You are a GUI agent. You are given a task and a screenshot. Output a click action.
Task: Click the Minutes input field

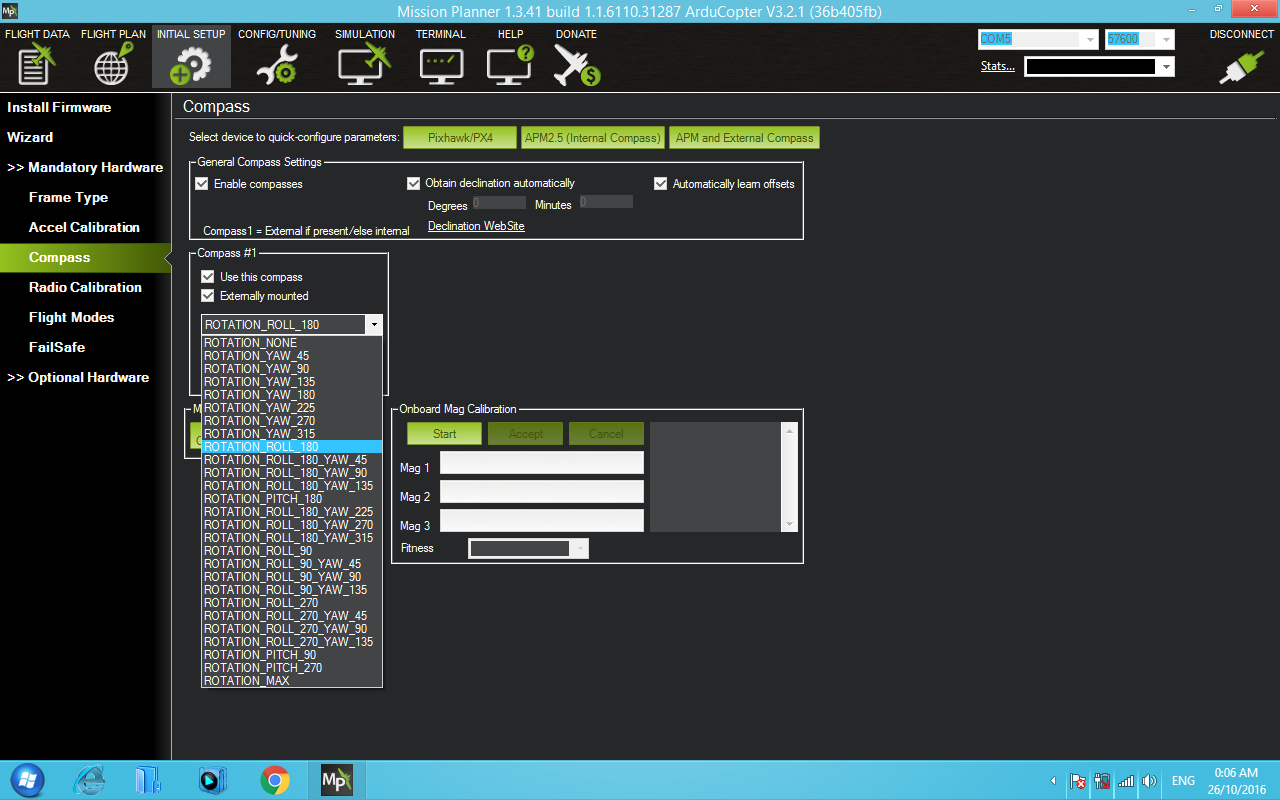pyautogui.click(x=606, y=202)
